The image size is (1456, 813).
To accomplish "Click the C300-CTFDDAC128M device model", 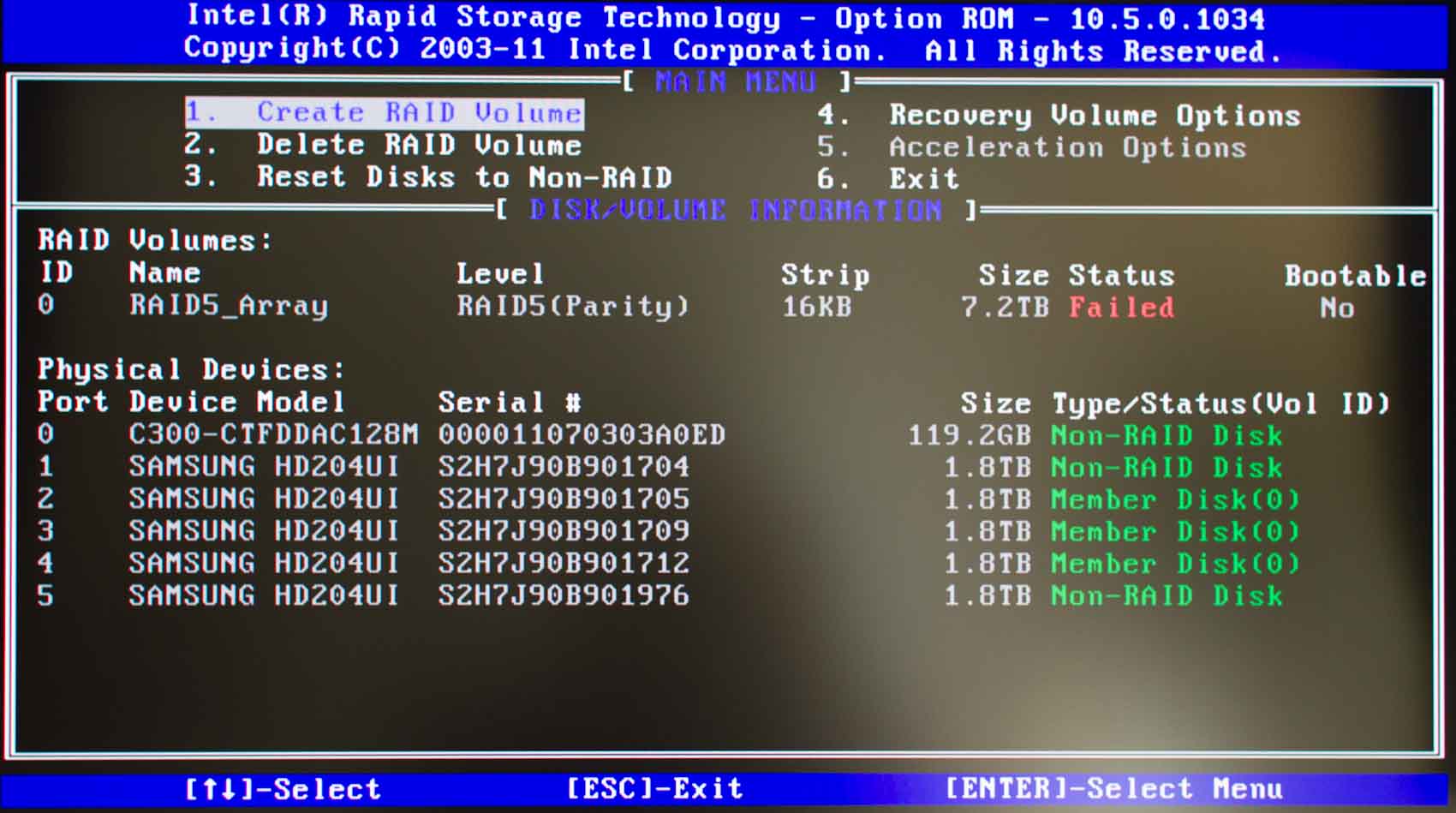I will [274, 434].
